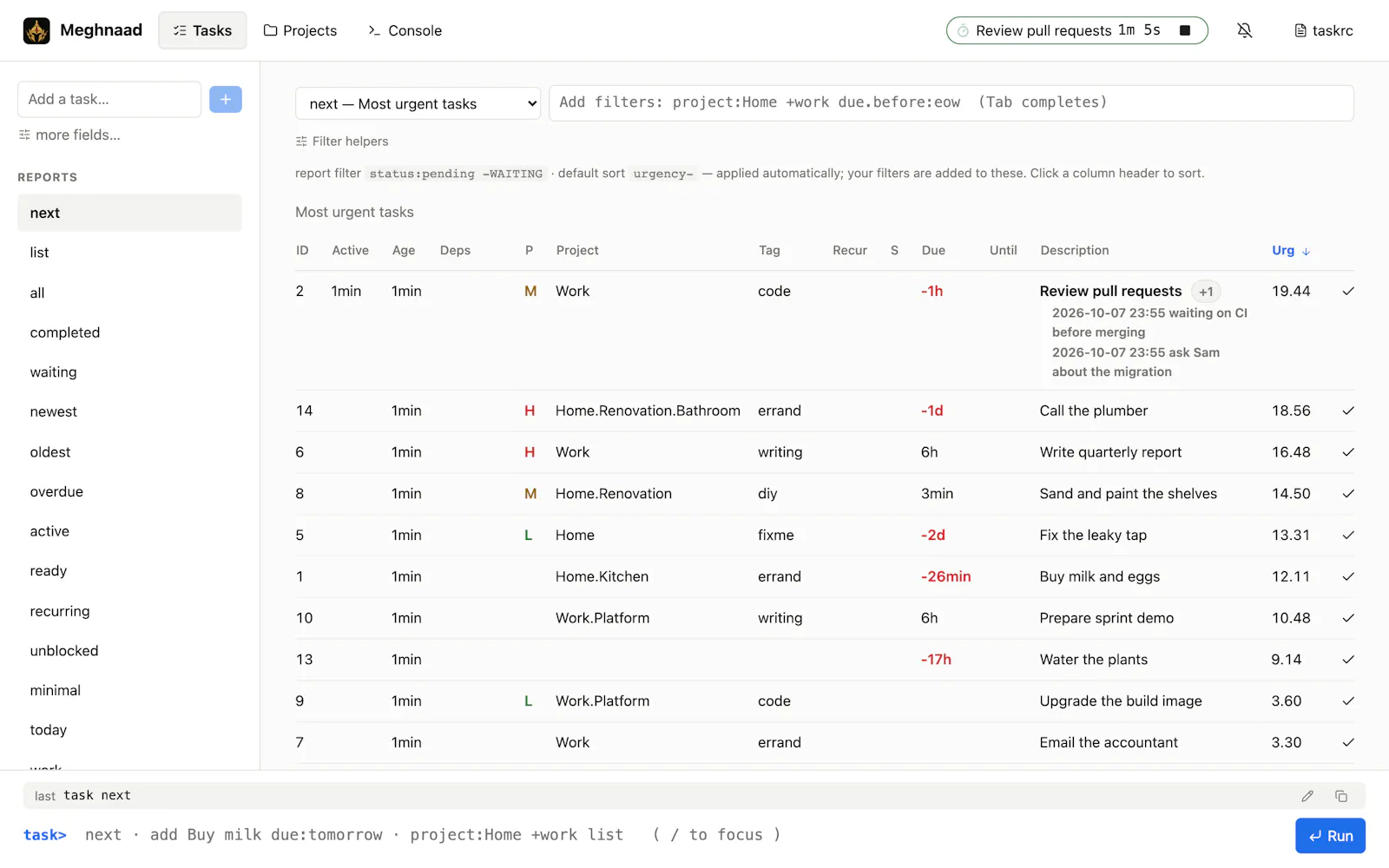Open the Console tab
This screenshot has height=868, width=1389.
[x=405, y=30]
